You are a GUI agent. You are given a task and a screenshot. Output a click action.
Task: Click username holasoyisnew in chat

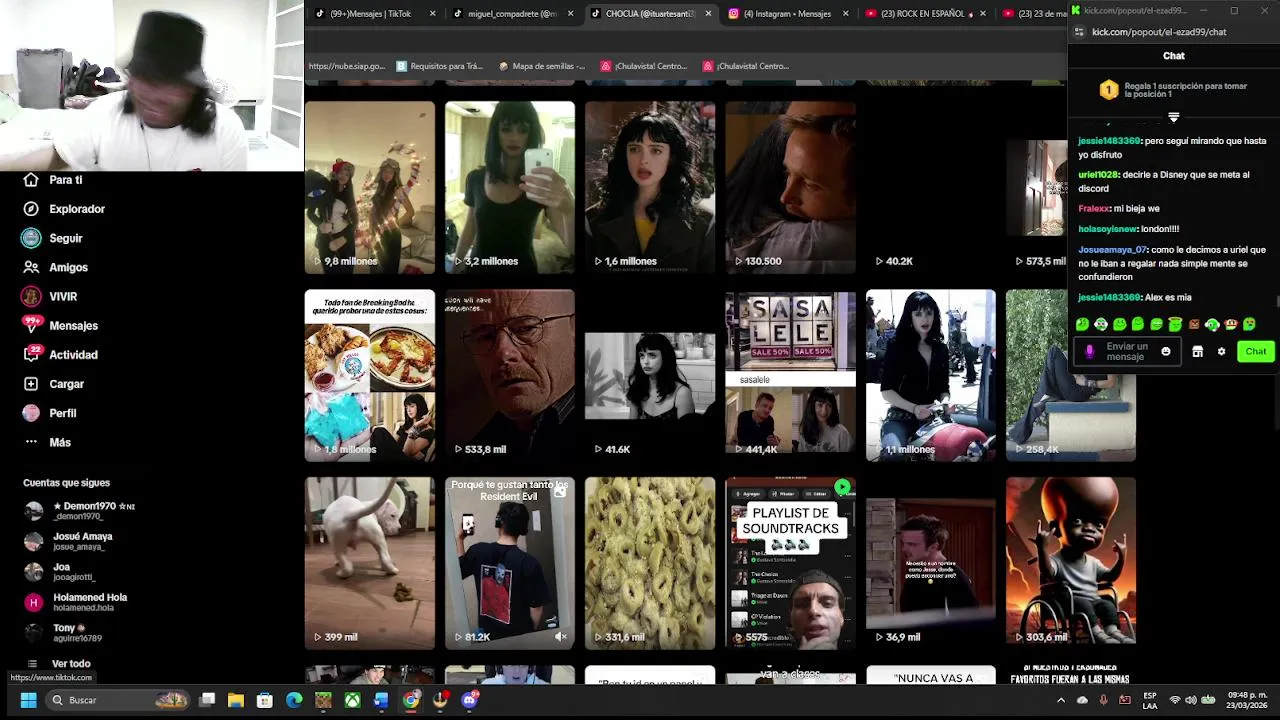(x=1108, y=229)
